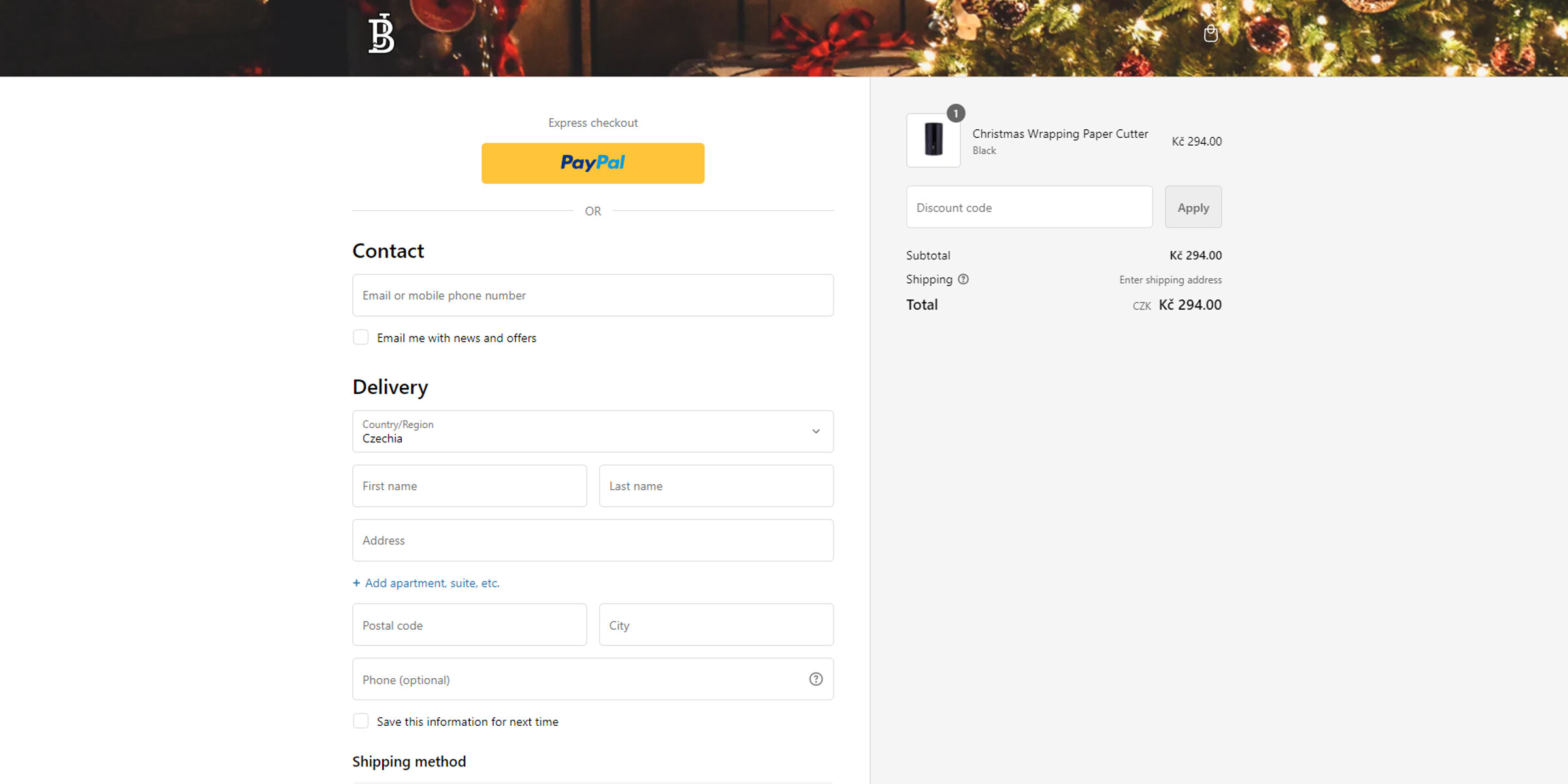Open the shopping bag cart icon
1568x784 pixels.
tap(1211, 33)
